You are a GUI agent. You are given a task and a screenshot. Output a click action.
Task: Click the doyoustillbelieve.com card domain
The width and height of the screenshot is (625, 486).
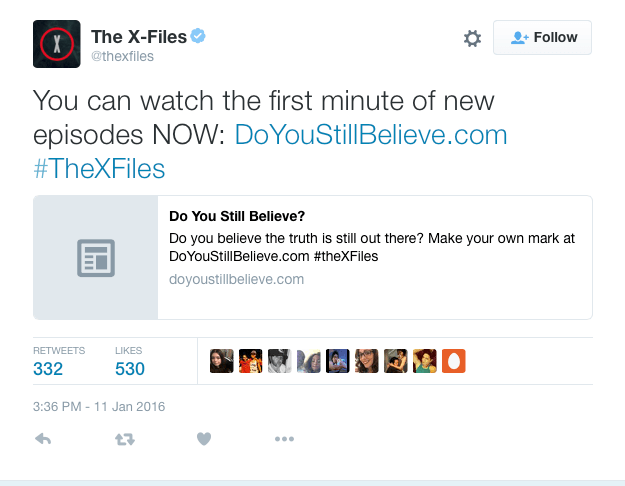[236, 279]
